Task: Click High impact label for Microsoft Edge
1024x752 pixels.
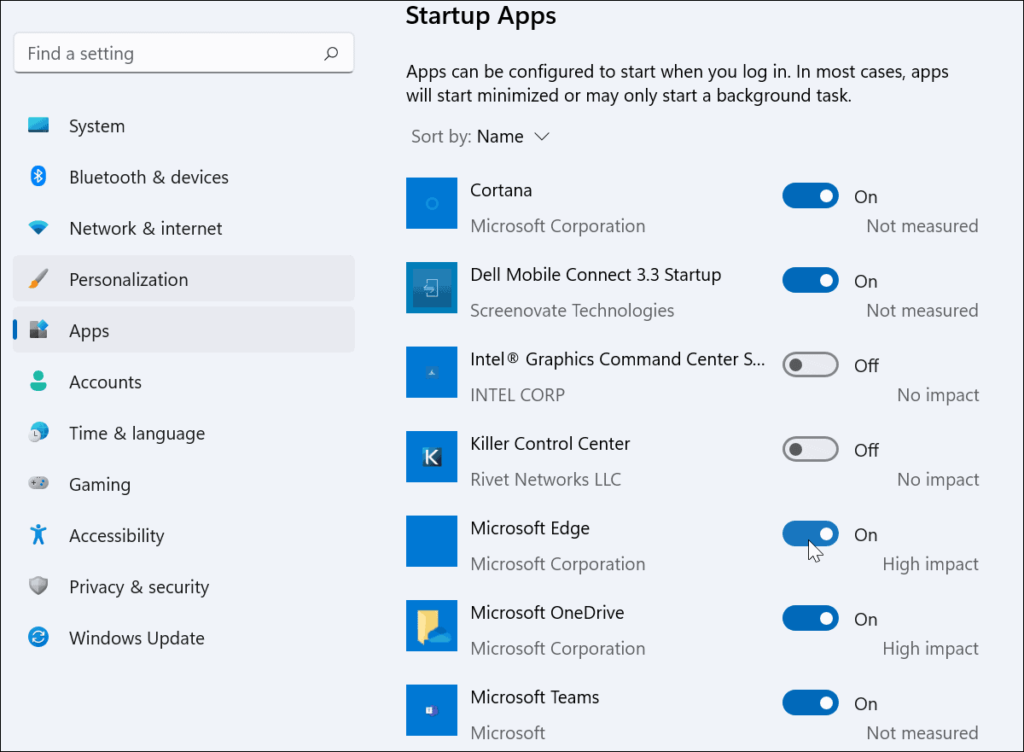Action: [x=931, y=564]
